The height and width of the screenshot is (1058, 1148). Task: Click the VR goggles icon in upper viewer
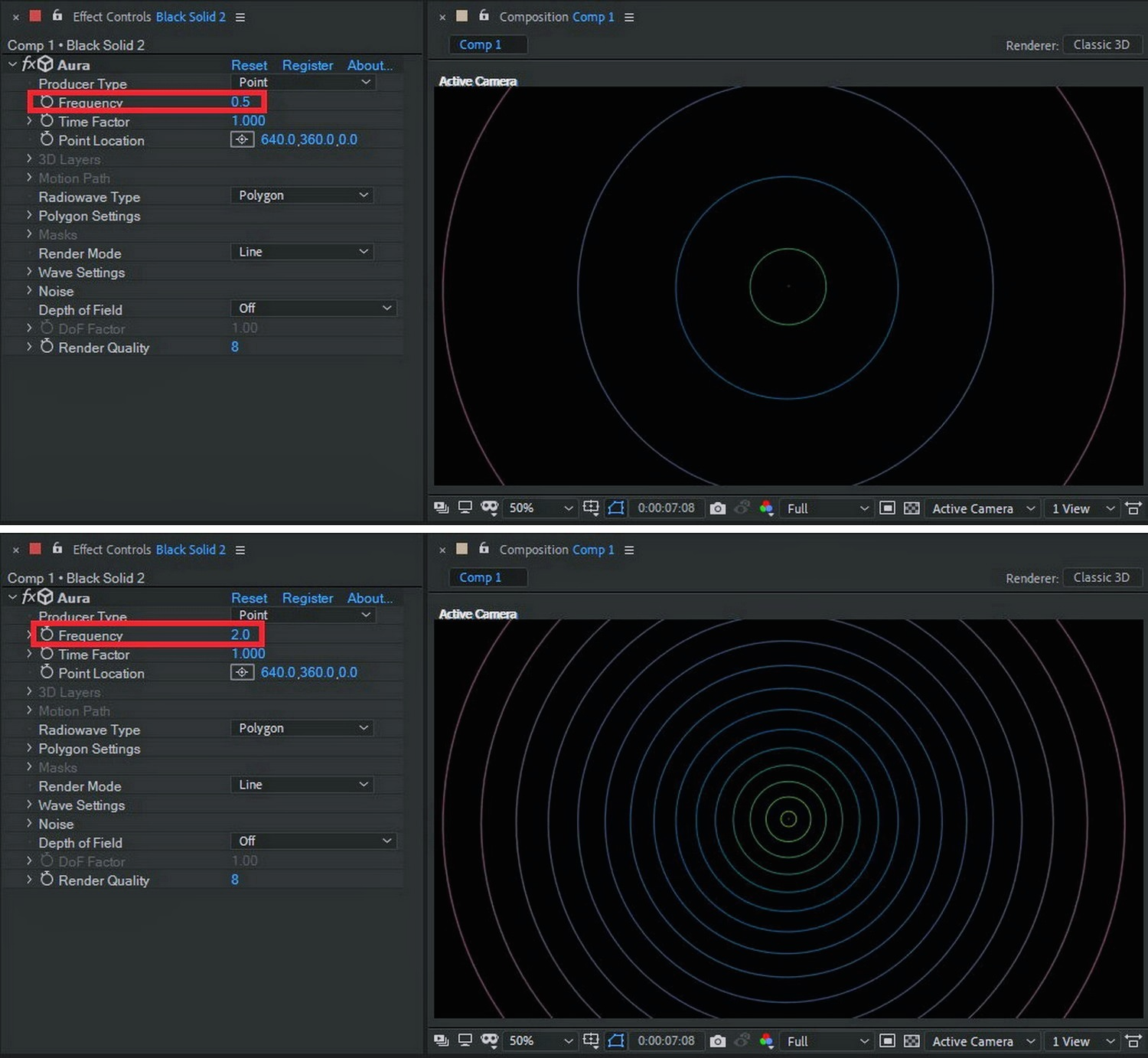(x=489, y=508)
